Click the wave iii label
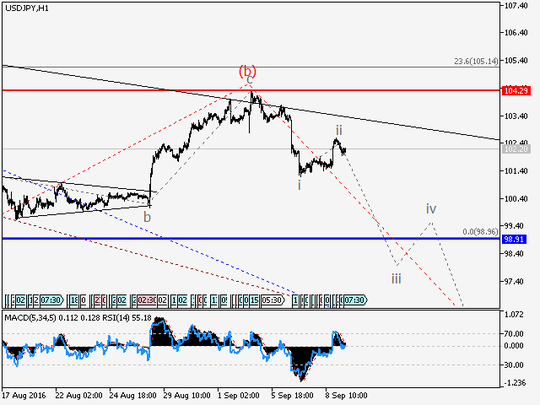This screenshot has height=405, width=540. pyautogui.click(x=396, y=278)
